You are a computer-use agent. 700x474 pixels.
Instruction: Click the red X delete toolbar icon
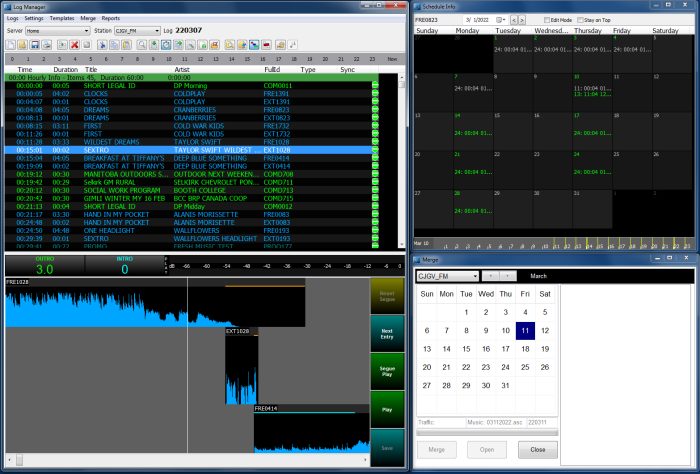pyautogui.click(x=75, y=45)
